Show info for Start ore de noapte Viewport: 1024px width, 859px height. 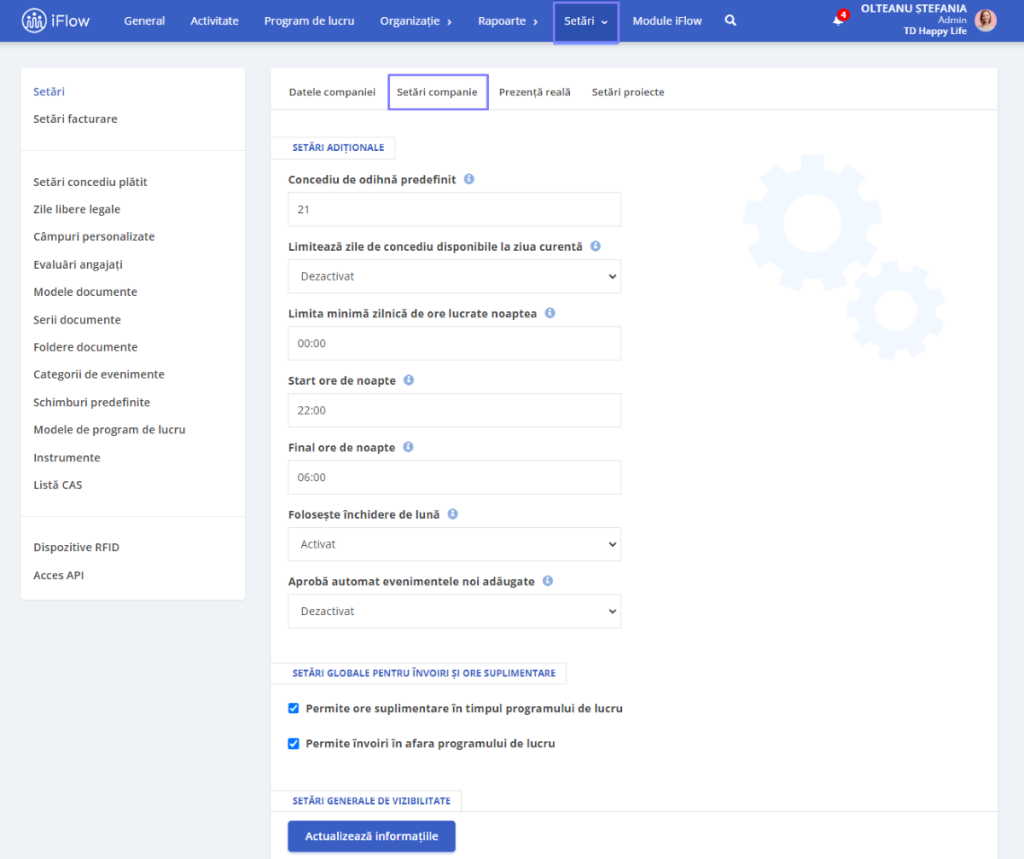tap(409, 380)
